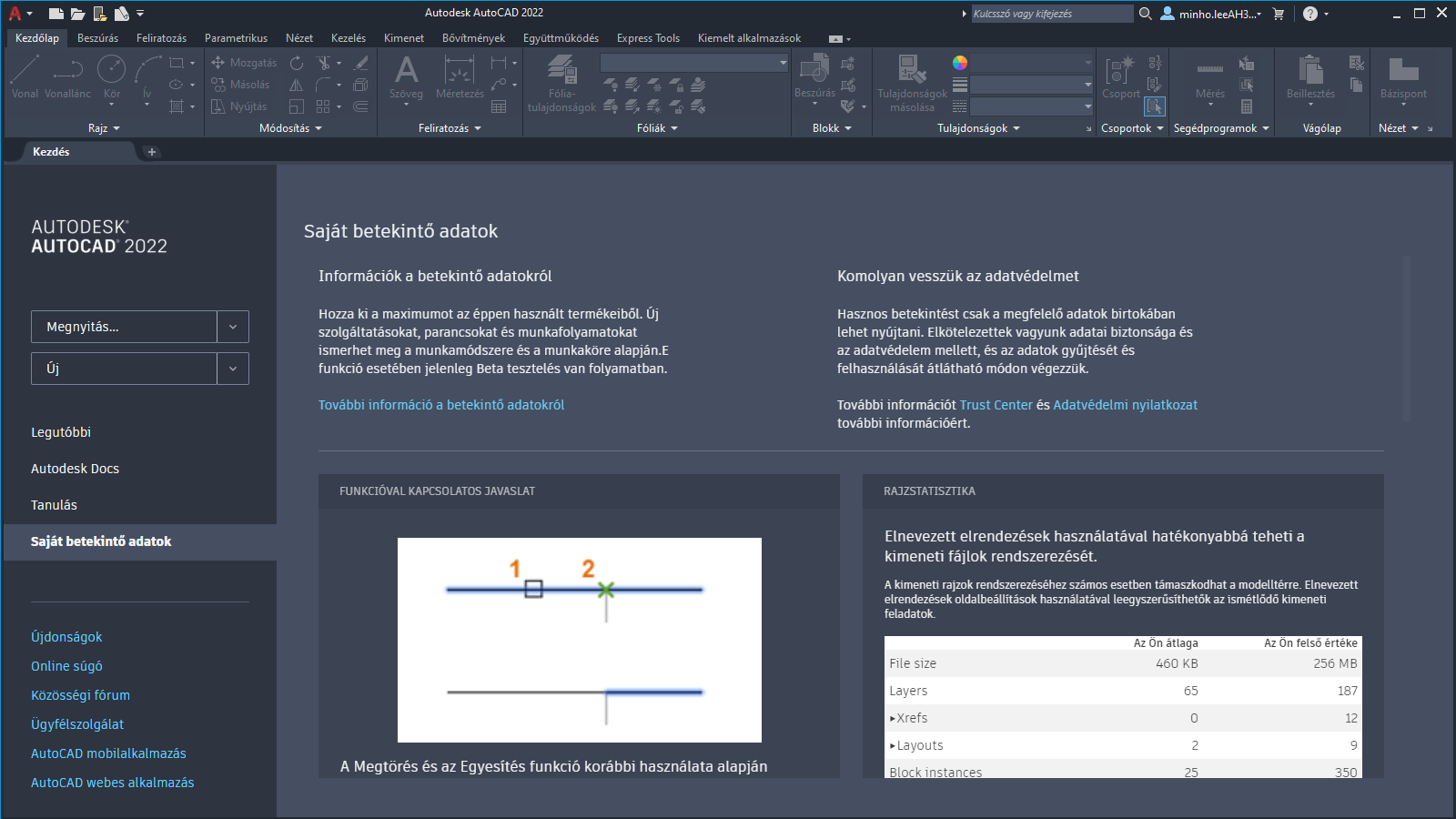This screenshot has width=1456, height=819.
Task: Click the Open file folder icon
Action: tap(78, 14)
